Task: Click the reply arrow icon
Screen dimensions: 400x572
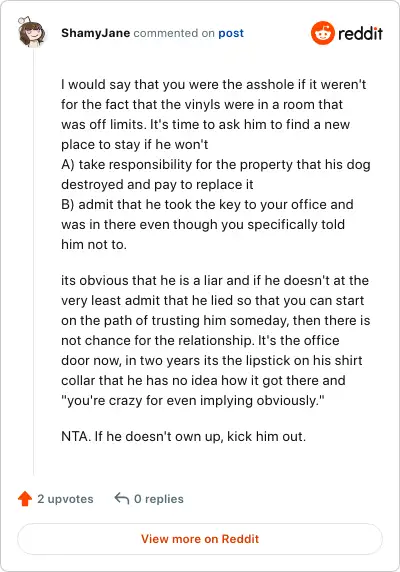Action: pyautogui.click(x=122, y=498)
